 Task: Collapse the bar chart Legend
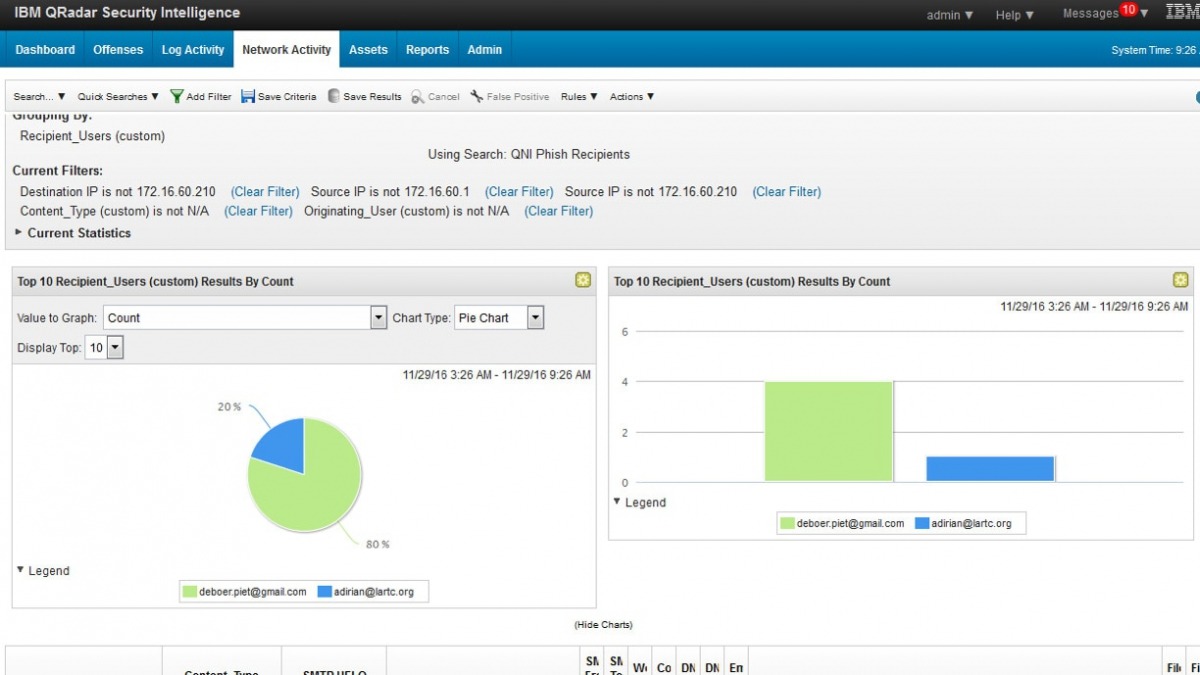[x=618, y=502]
